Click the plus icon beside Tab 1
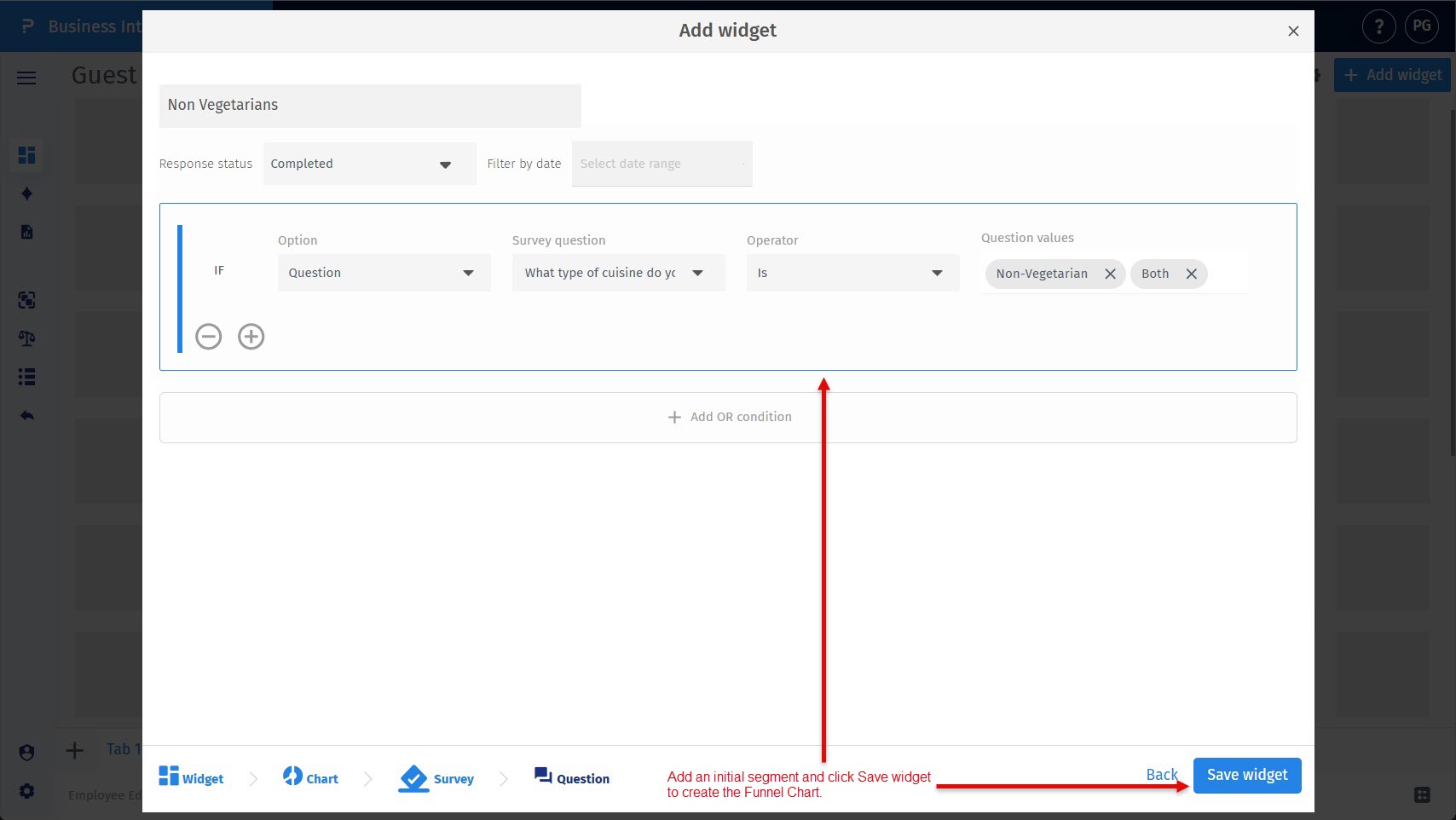 click(75, 750)
